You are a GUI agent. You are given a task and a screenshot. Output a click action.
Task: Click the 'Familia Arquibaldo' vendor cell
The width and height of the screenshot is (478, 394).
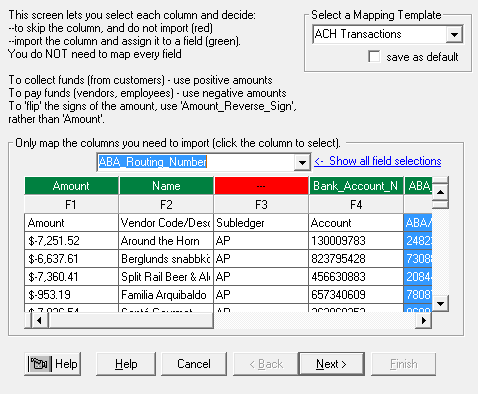[166, 295]
